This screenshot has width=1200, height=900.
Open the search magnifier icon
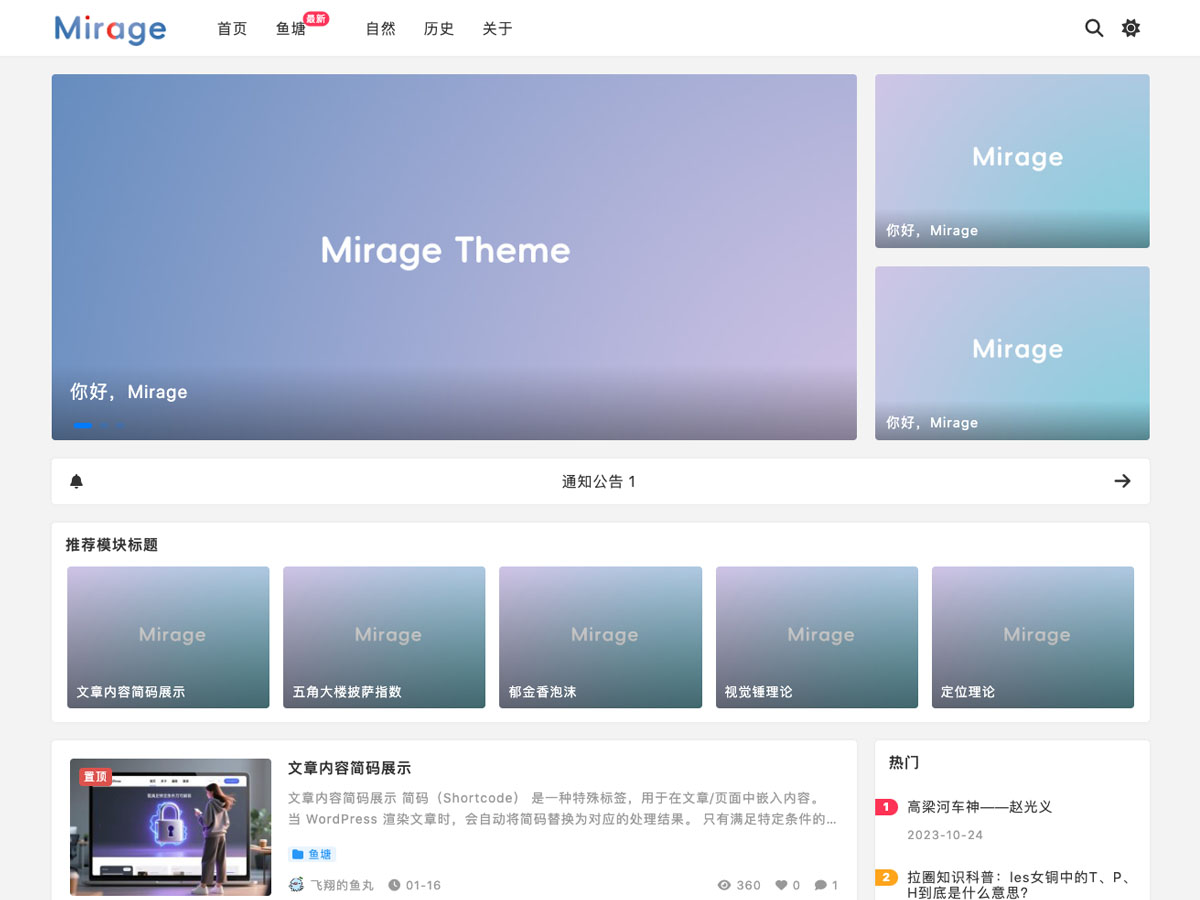click(1094, 28)
